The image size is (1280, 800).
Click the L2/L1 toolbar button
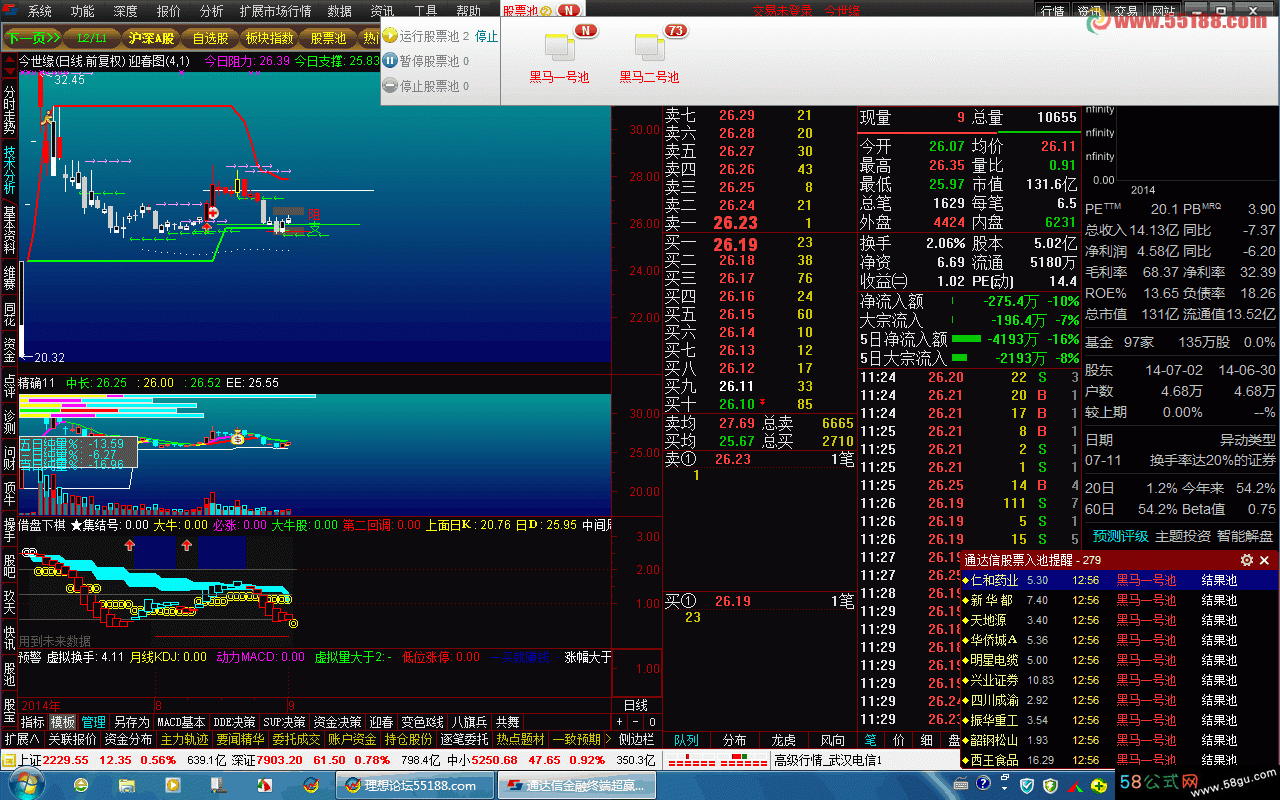coord(92,38)
